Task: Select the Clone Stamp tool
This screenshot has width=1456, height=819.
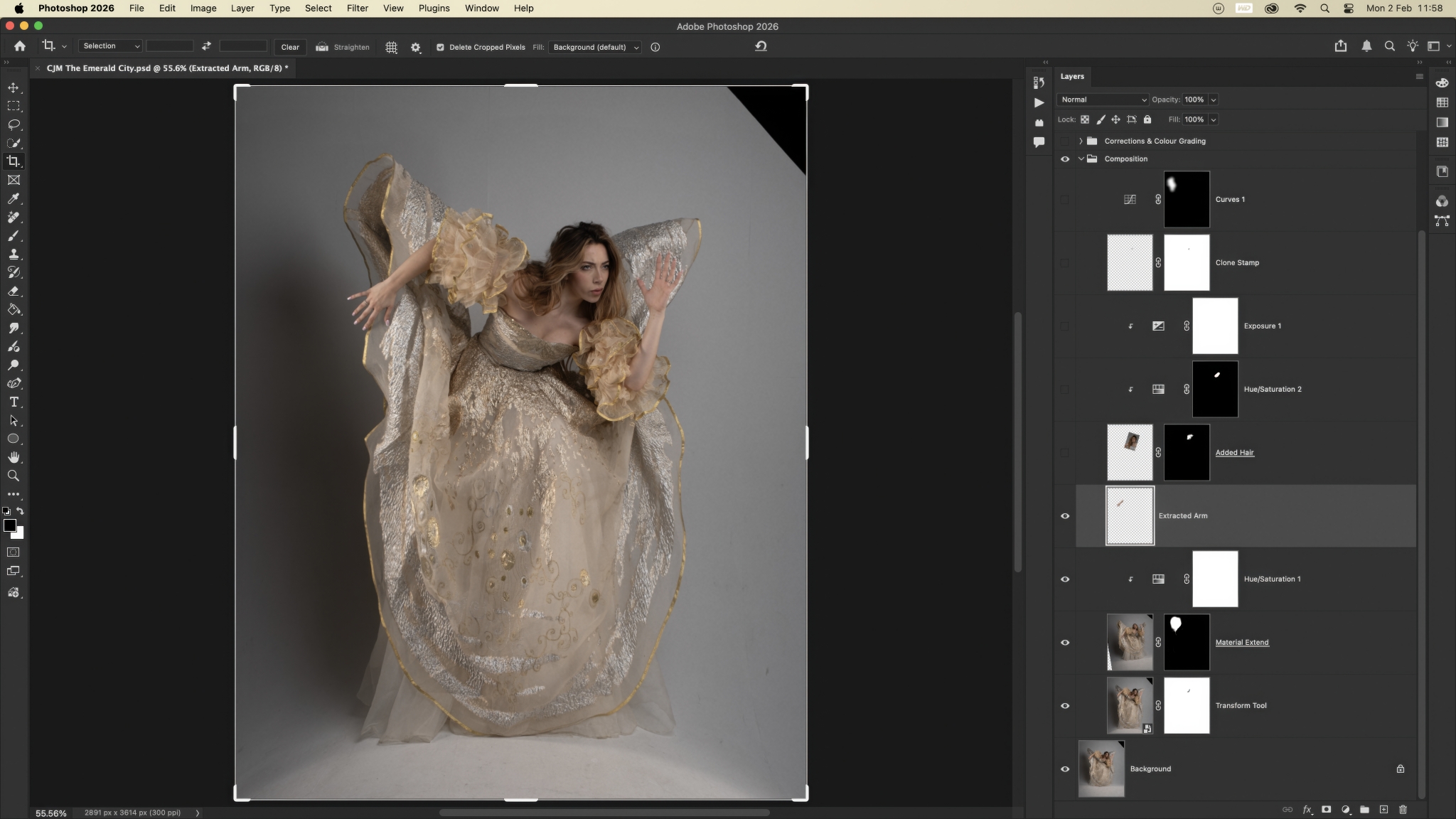Action: click(14, 255)
